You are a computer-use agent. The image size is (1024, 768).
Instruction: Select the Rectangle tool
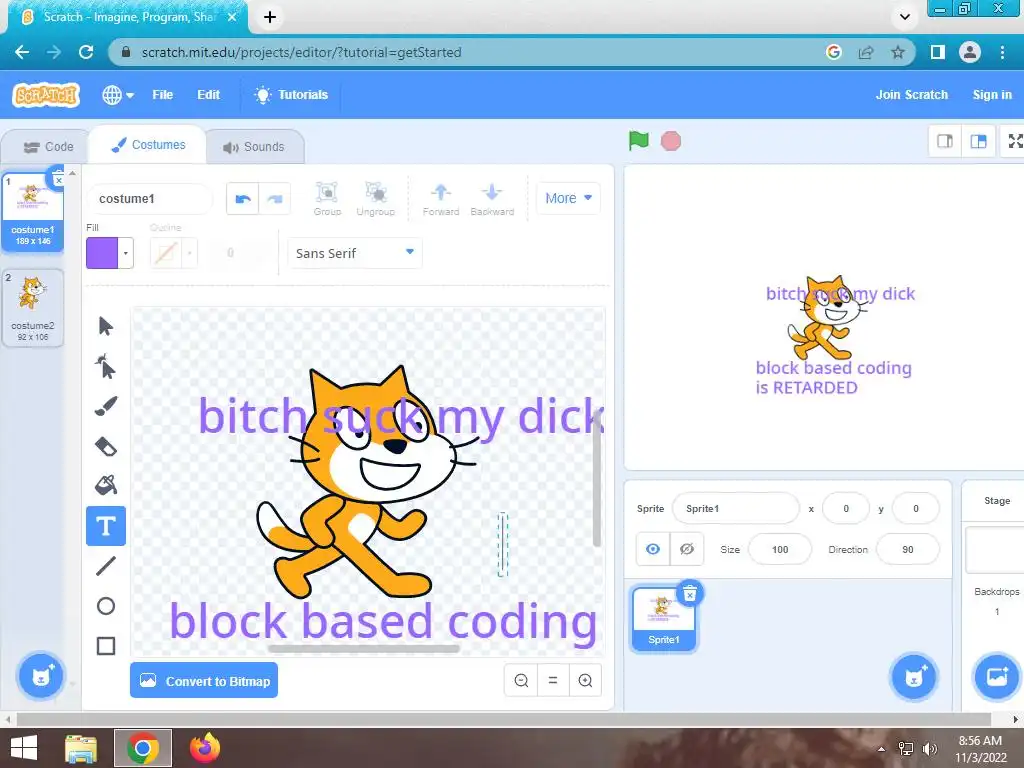[x=106, y=646]
